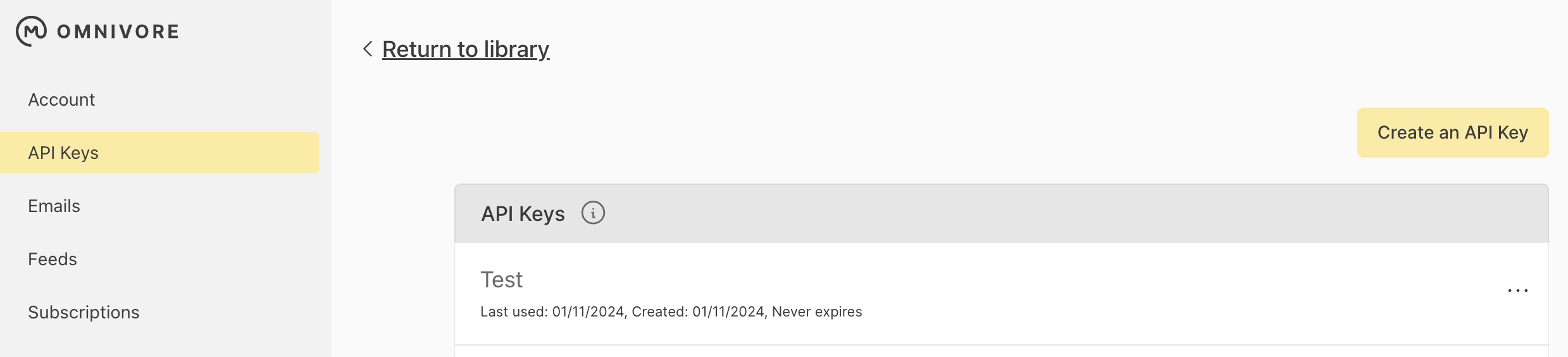Select API Keys in the sidebar
The width and height of the screenshot is (1568, 357).
coord(63,153)
